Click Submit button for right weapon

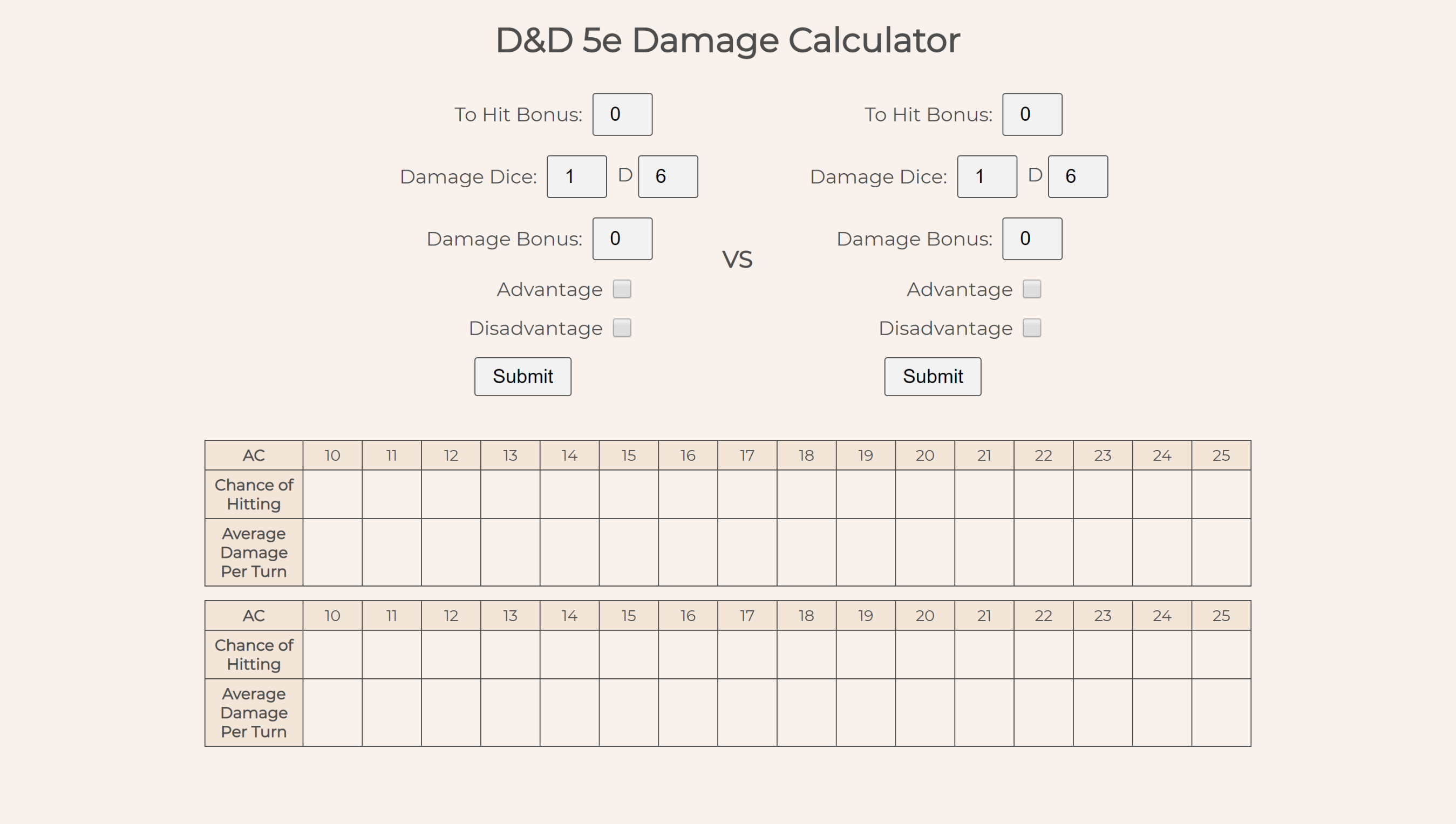click(932, 376)
